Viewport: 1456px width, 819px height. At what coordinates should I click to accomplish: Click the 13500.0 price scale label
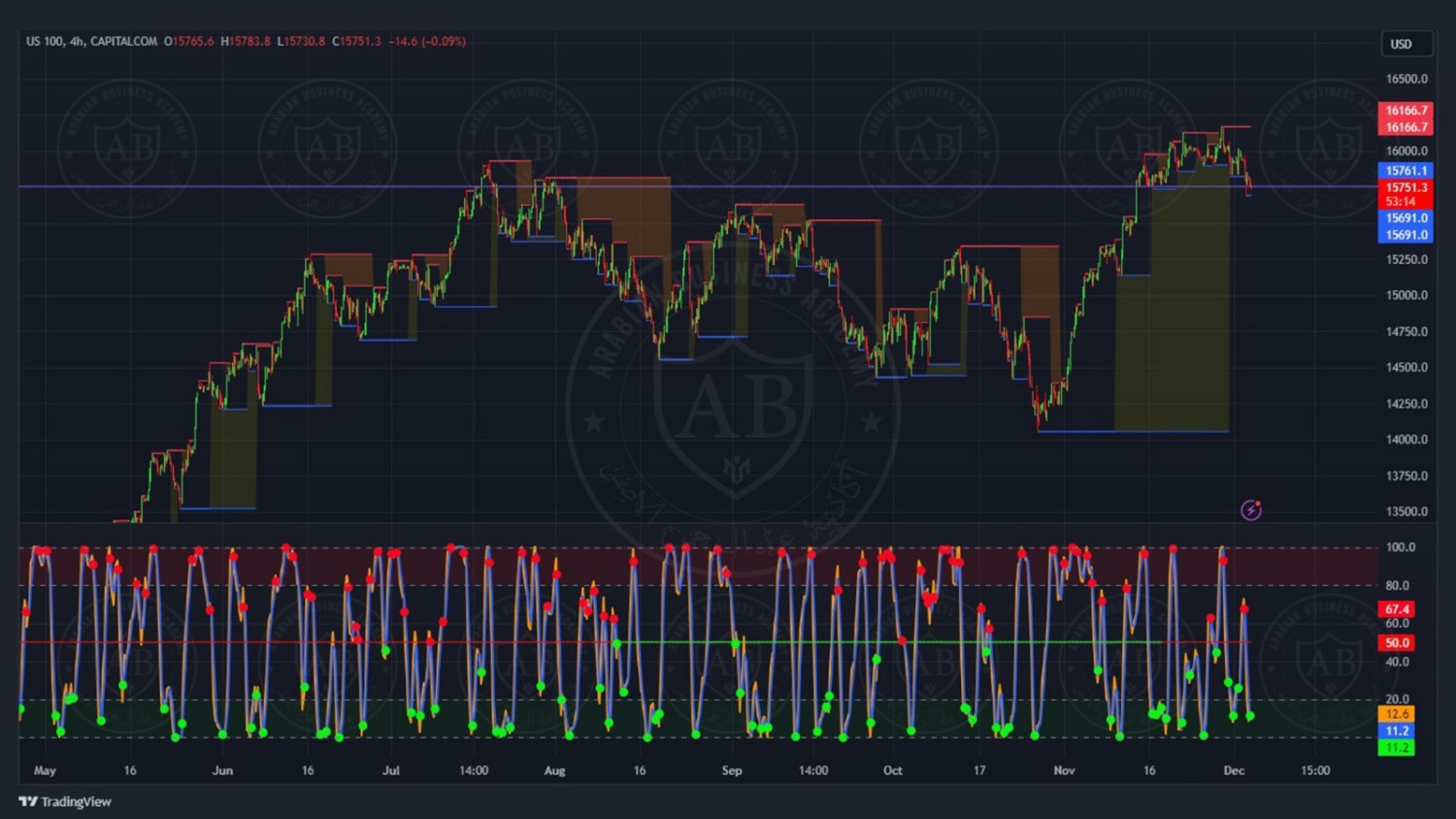(x=1406, y=512)
